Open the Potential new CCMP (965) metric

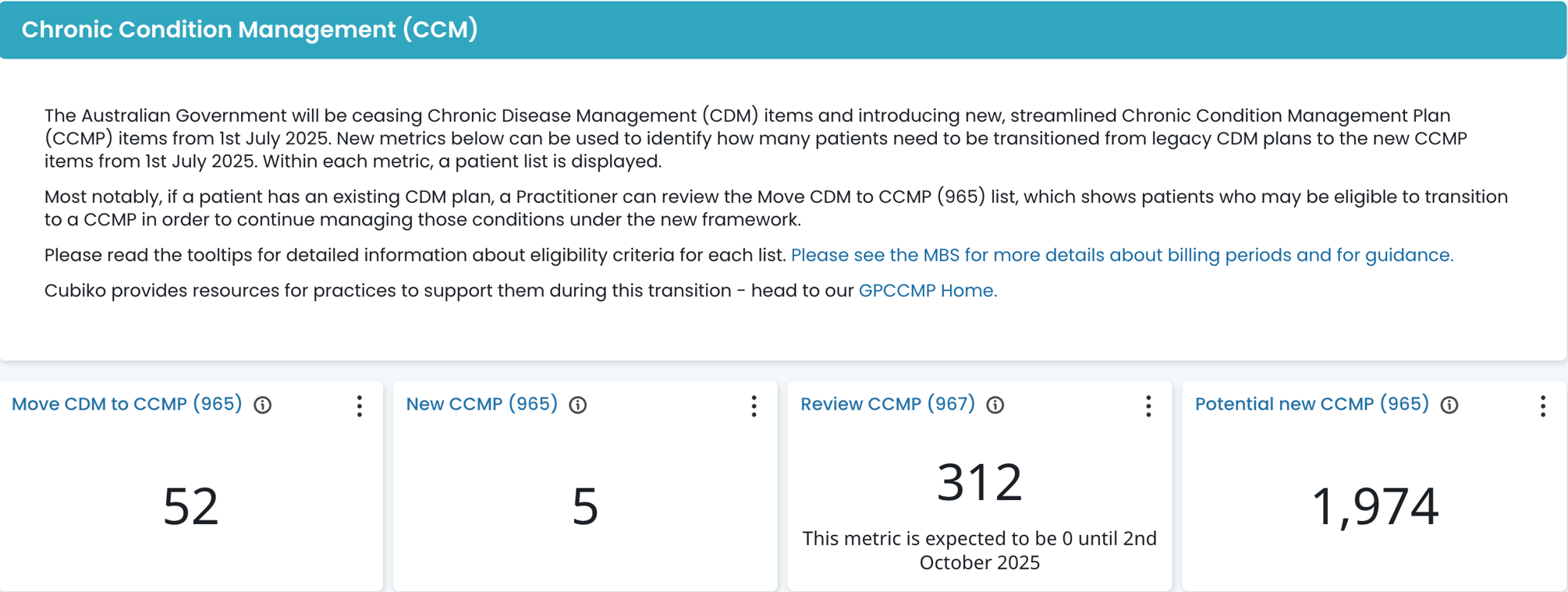click(x=1310, y=403)
